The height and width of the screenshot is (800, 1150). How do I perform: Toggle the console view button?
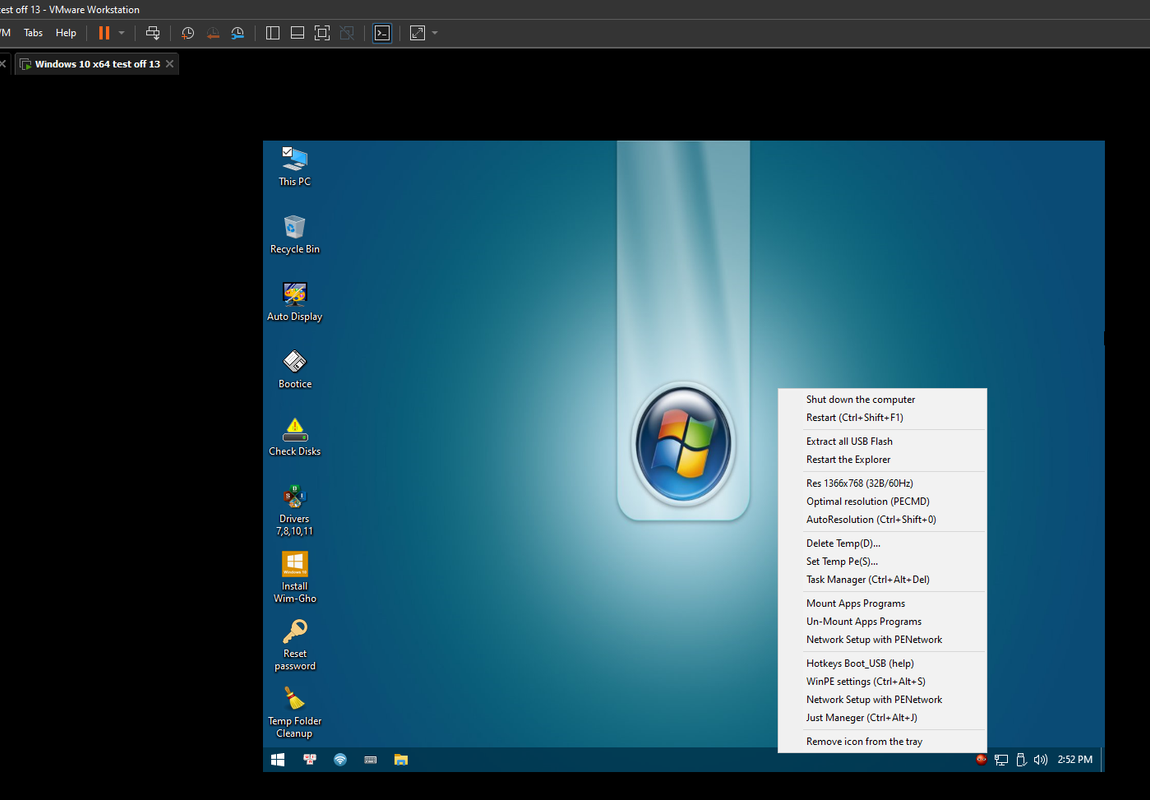pos(382,33)
